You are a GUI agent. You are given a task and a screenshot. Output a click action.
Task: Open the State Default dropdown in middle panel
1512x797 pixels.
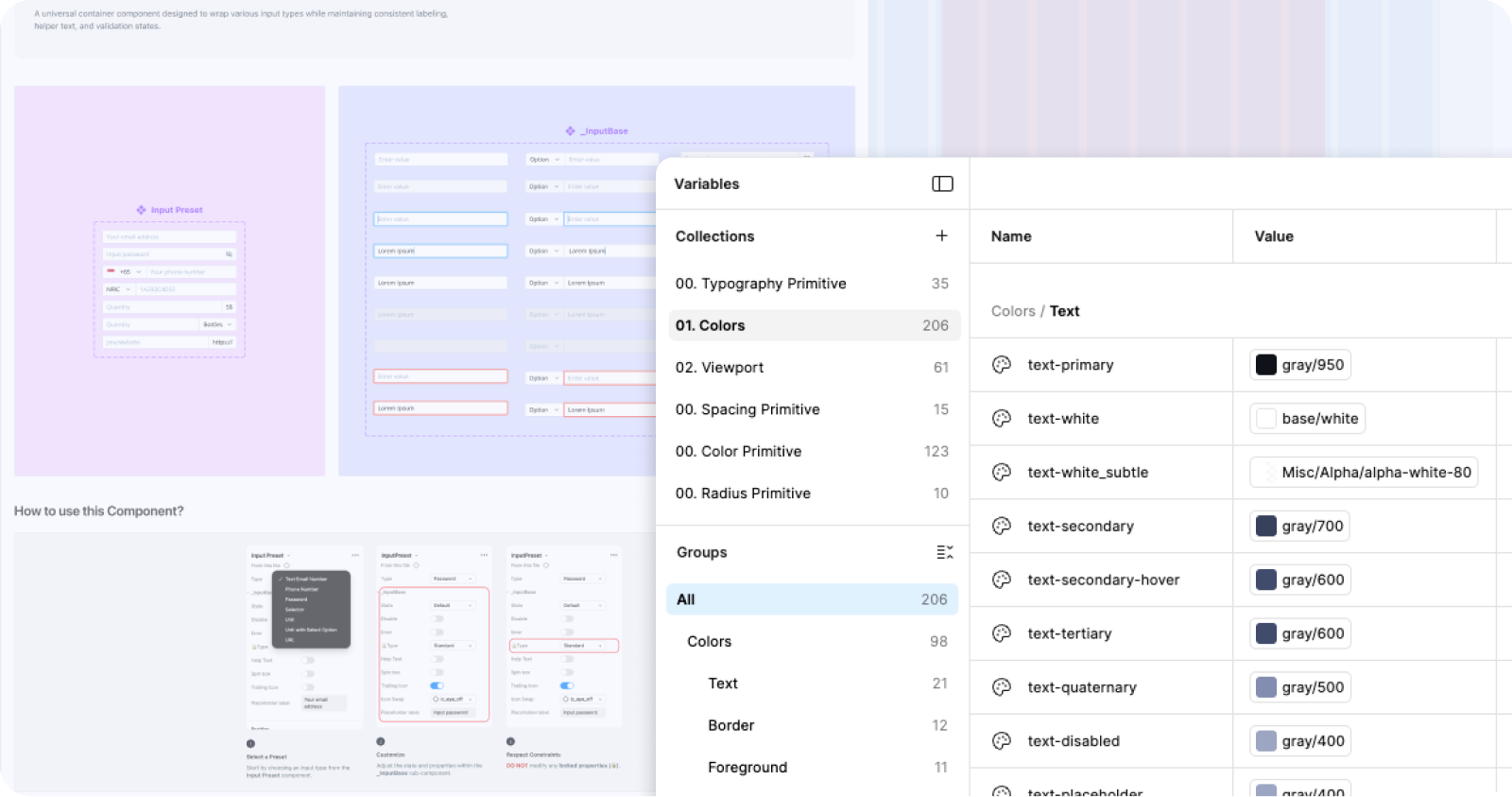454,605
